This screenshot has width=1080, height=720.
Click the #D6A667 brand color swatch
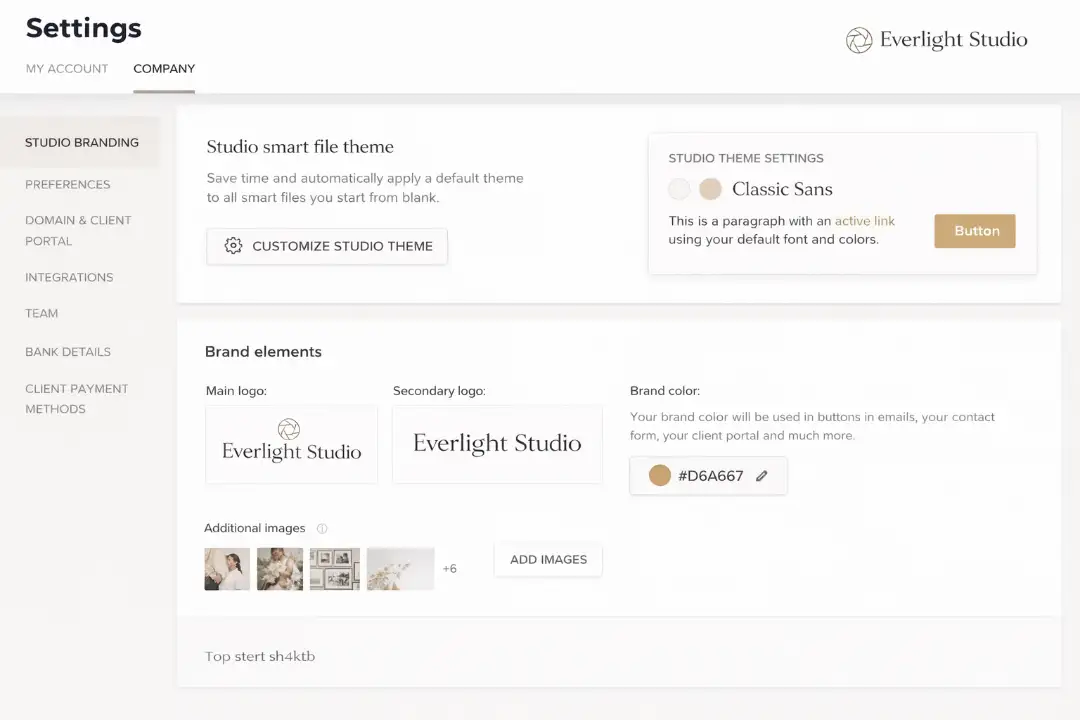point(660,475)
